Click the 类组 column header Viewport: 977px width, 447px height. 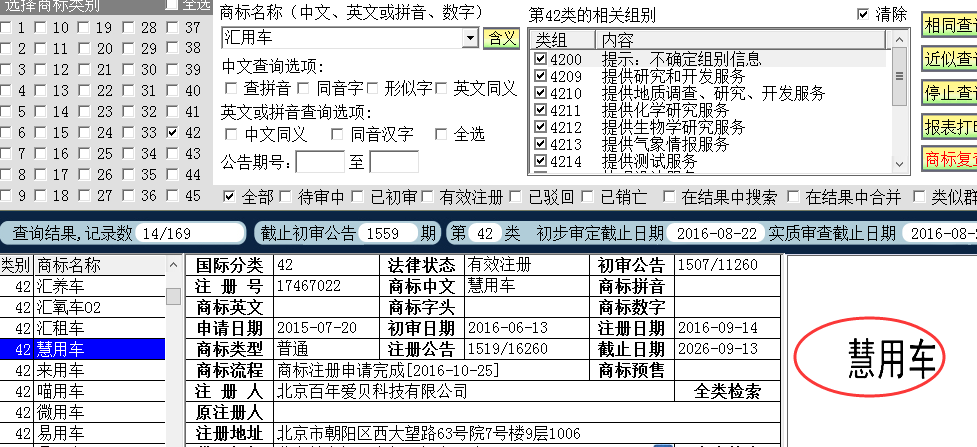pos(564,40)
